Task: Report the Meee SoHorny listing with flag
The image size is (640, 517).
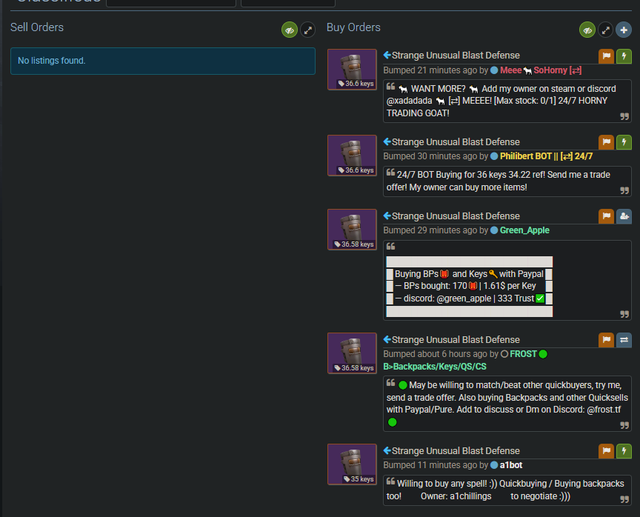Action: coord(607,56)
